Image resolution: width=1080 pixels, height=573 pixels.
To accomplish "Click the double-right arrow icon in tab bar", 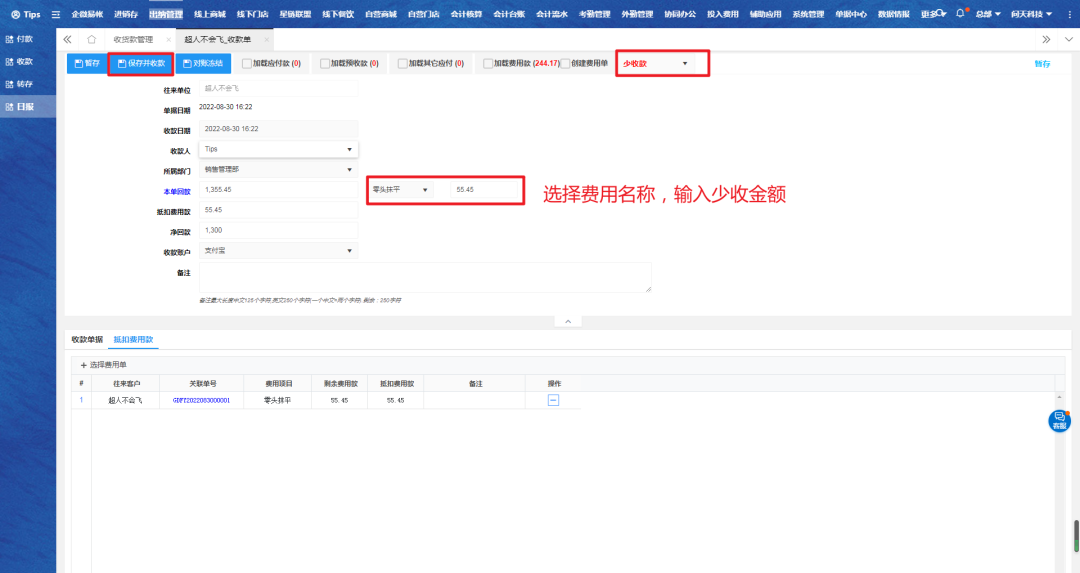I will click(x=1046, y=39).
